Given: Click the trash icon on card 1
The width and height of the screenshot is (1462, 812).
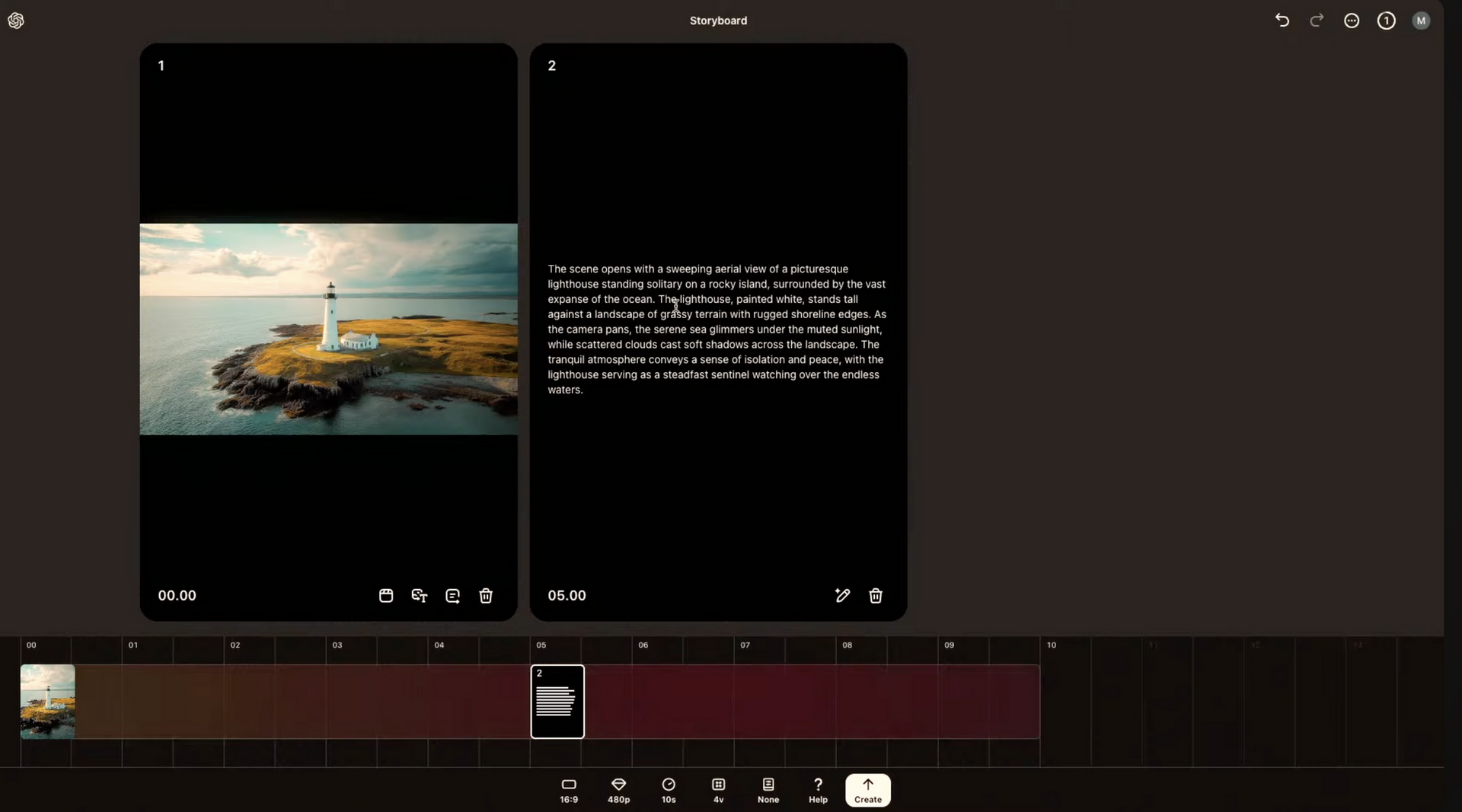Looking at the screenshot, I should point(486,596).
